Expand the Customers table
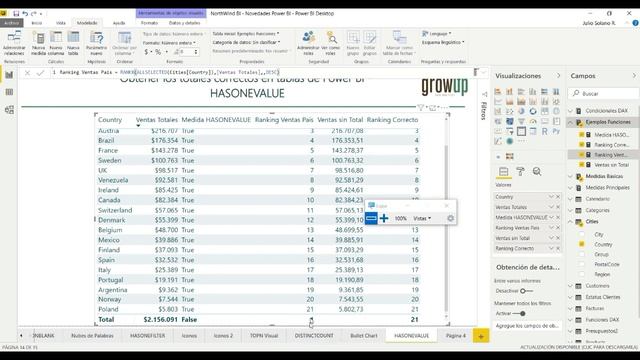The image size is (640, 360). coord(571,286)
